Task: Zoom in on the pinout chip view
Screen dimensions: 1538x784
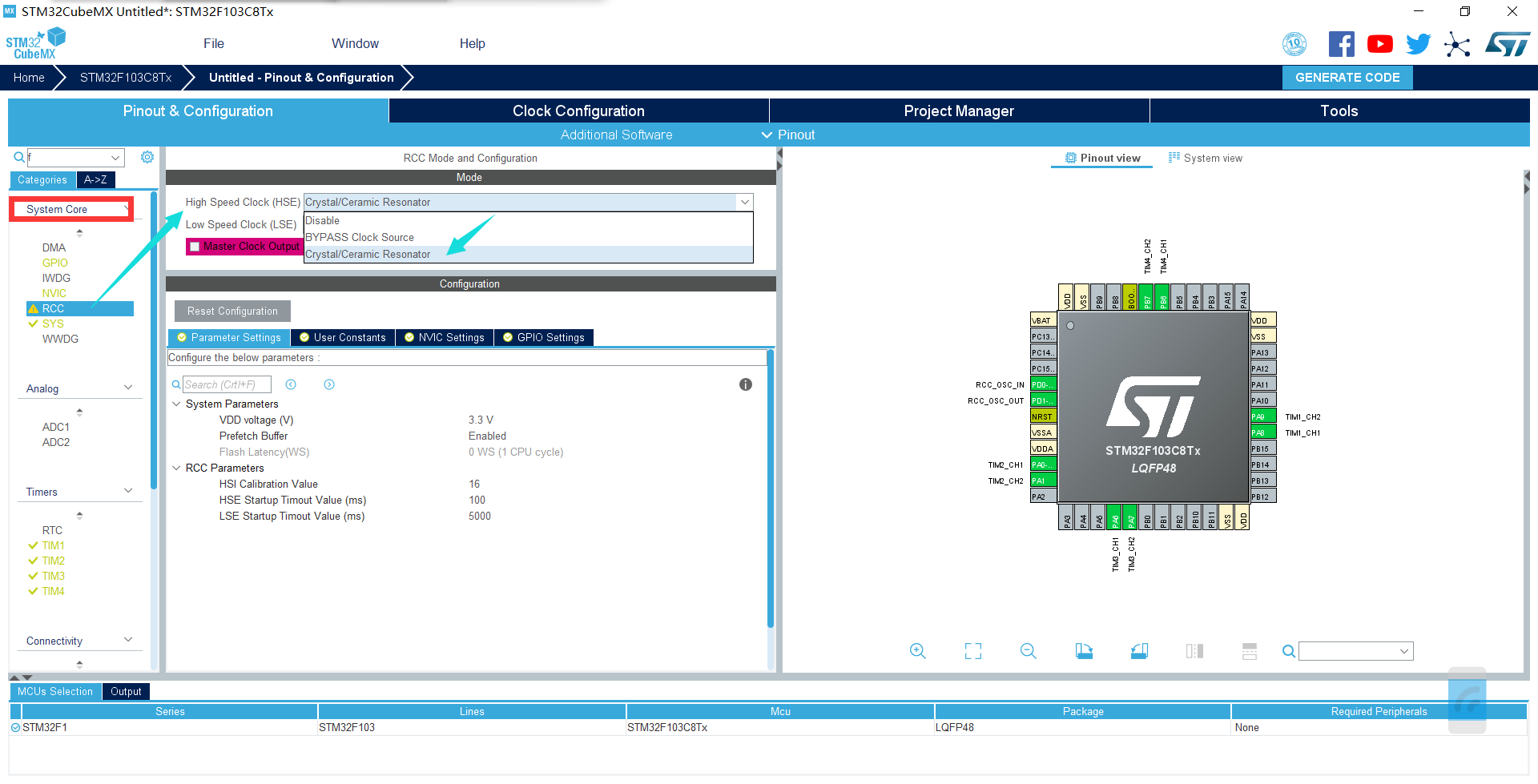Action: [x=917, y=651]
